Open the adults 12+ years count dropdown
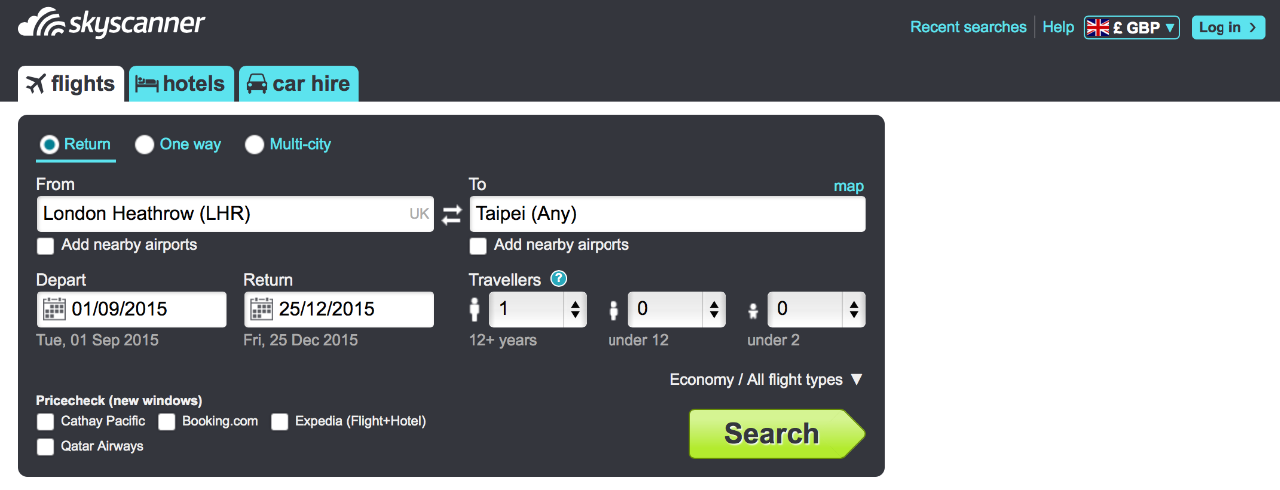The width and height of the screenshot is (1280, 490). [538, 309]
